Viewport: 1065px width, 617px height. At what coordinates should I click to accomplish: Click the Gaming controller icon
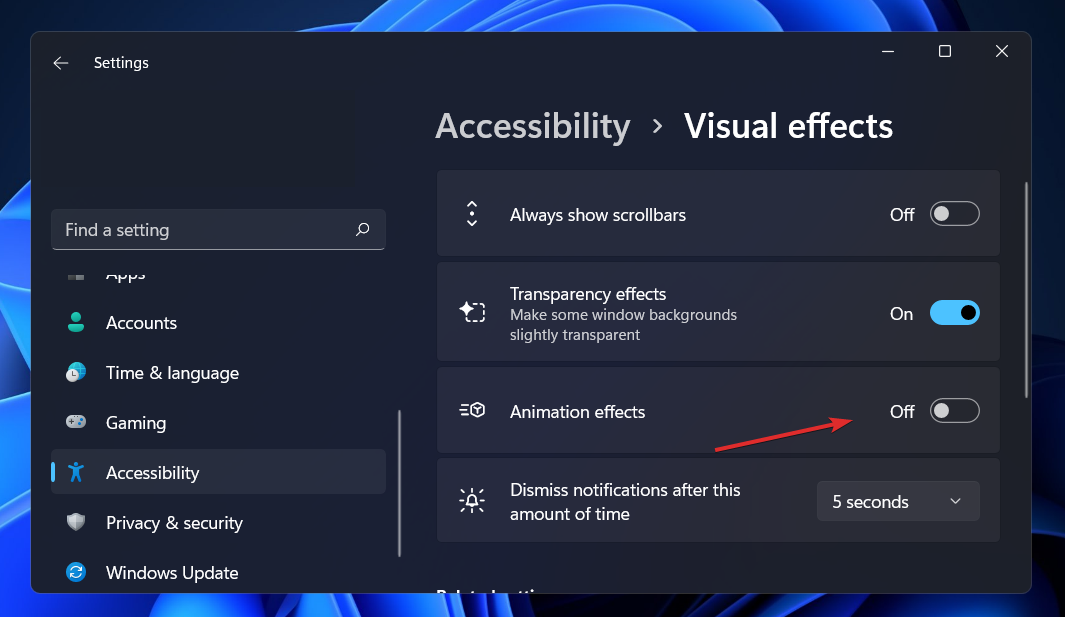76,422
